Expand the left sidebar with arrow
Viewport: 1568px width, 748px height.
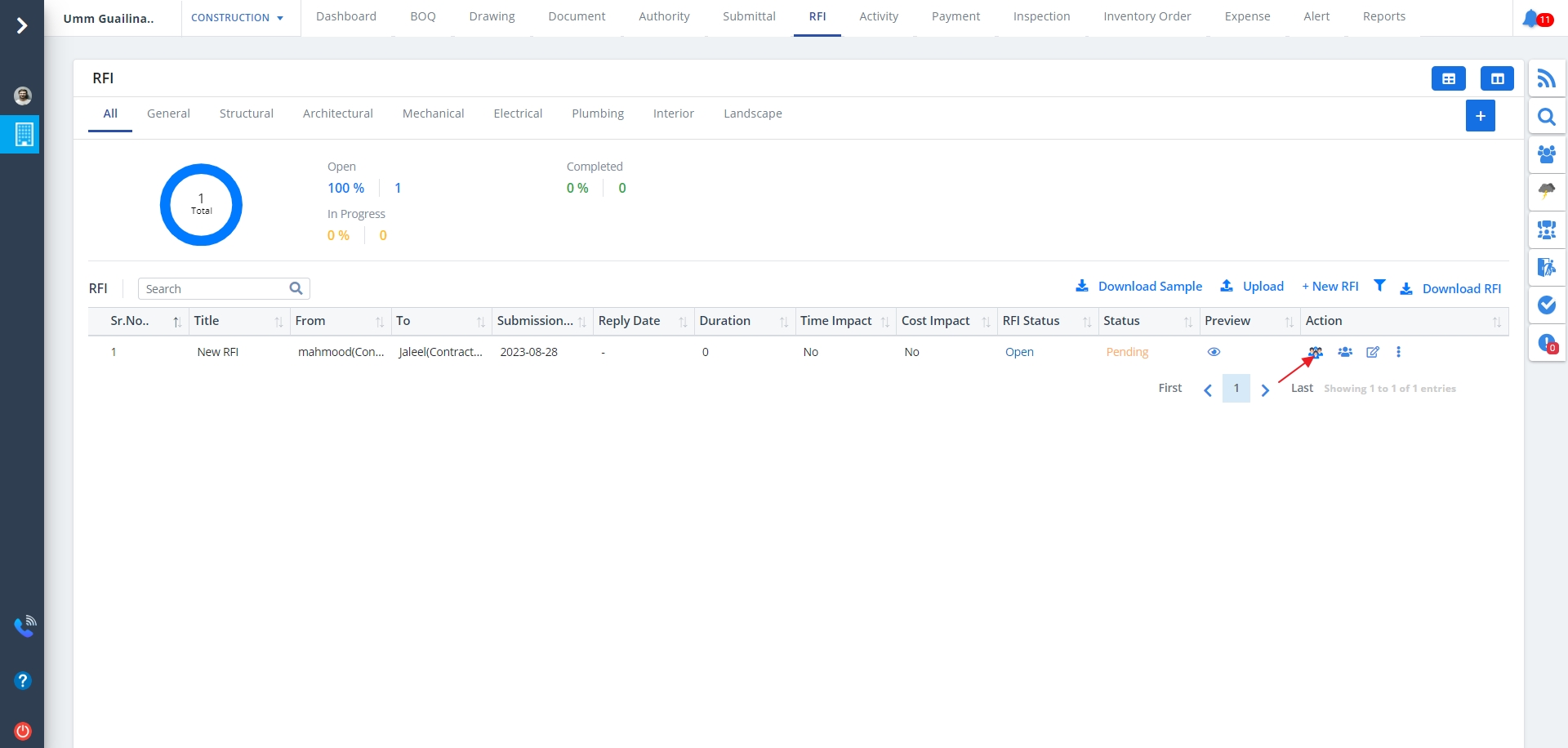[22, 26]
